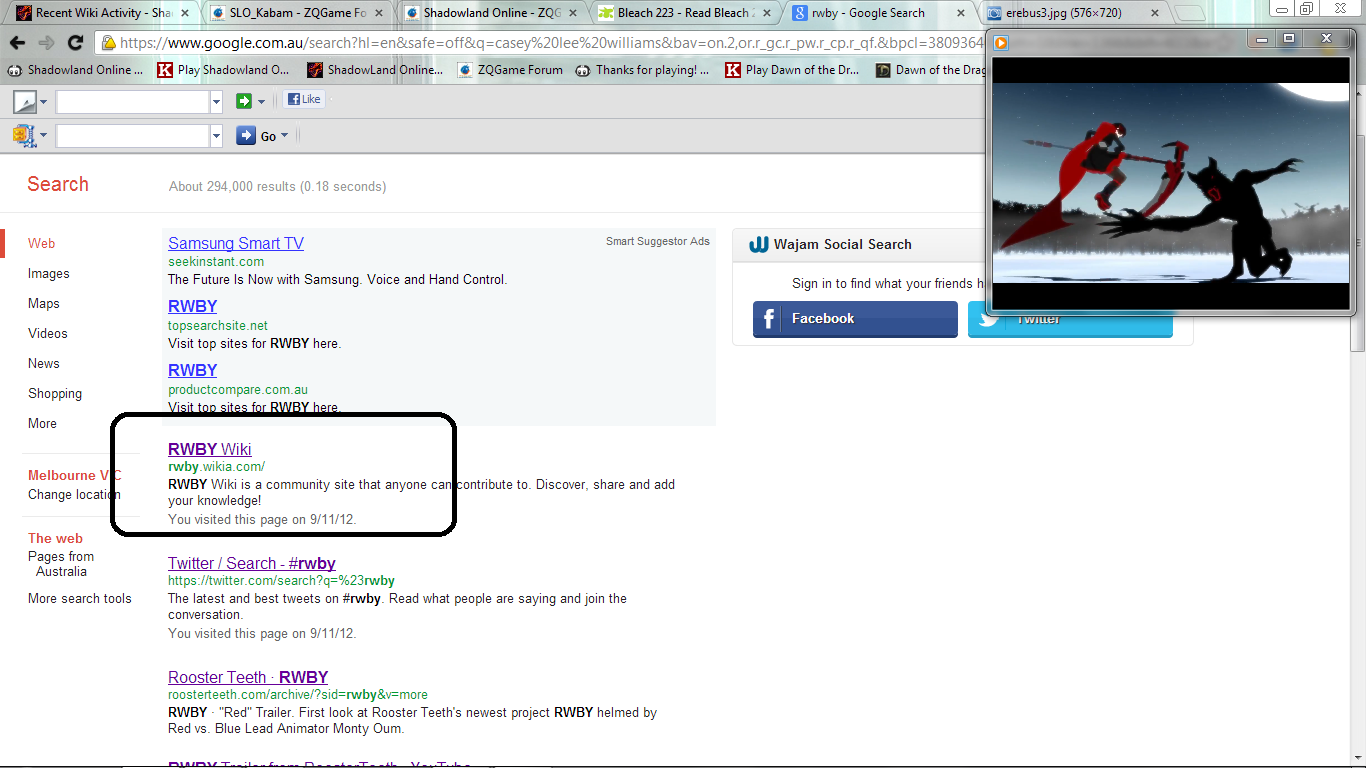
Task: Expand More search categories
Action: coord(42,423)
